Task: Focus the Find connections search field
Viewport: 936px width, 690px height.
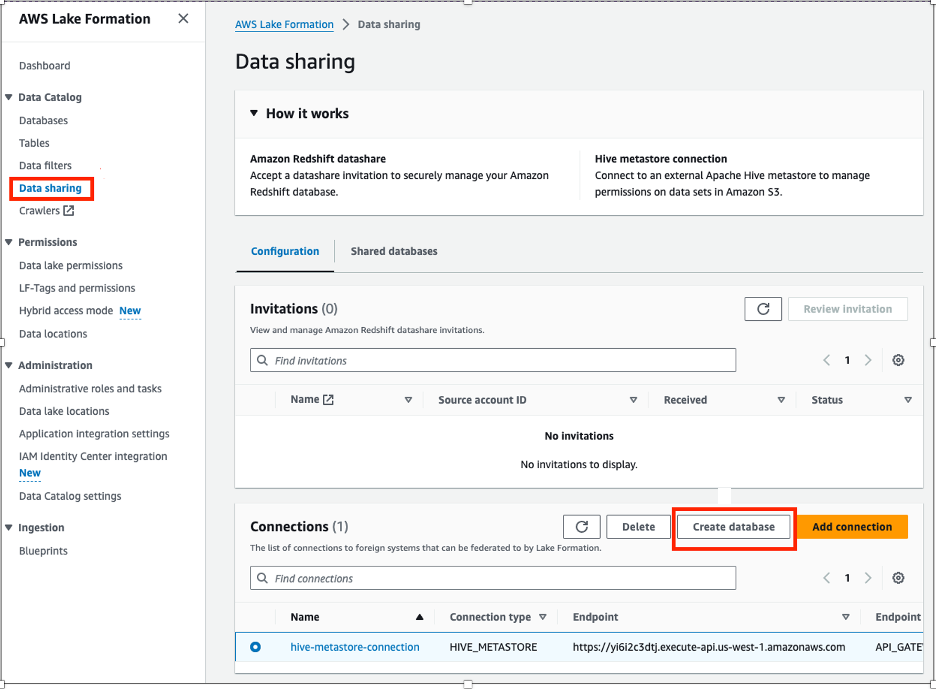Action: [493, 578]
